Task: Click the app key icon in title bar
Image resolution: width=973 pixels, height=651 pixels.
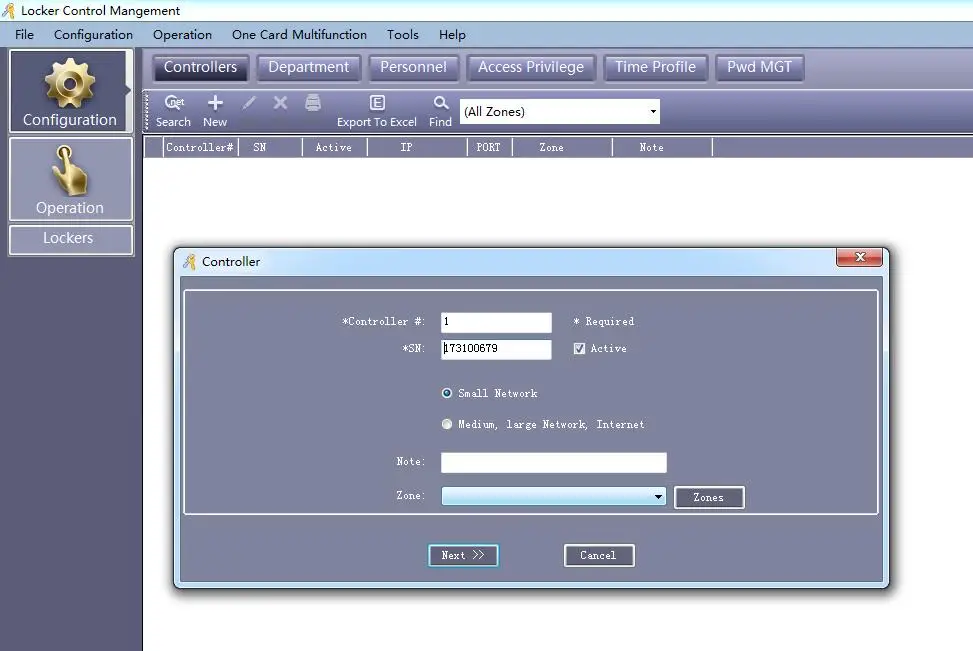Action: pyautogui.click(x=9, y=10)
